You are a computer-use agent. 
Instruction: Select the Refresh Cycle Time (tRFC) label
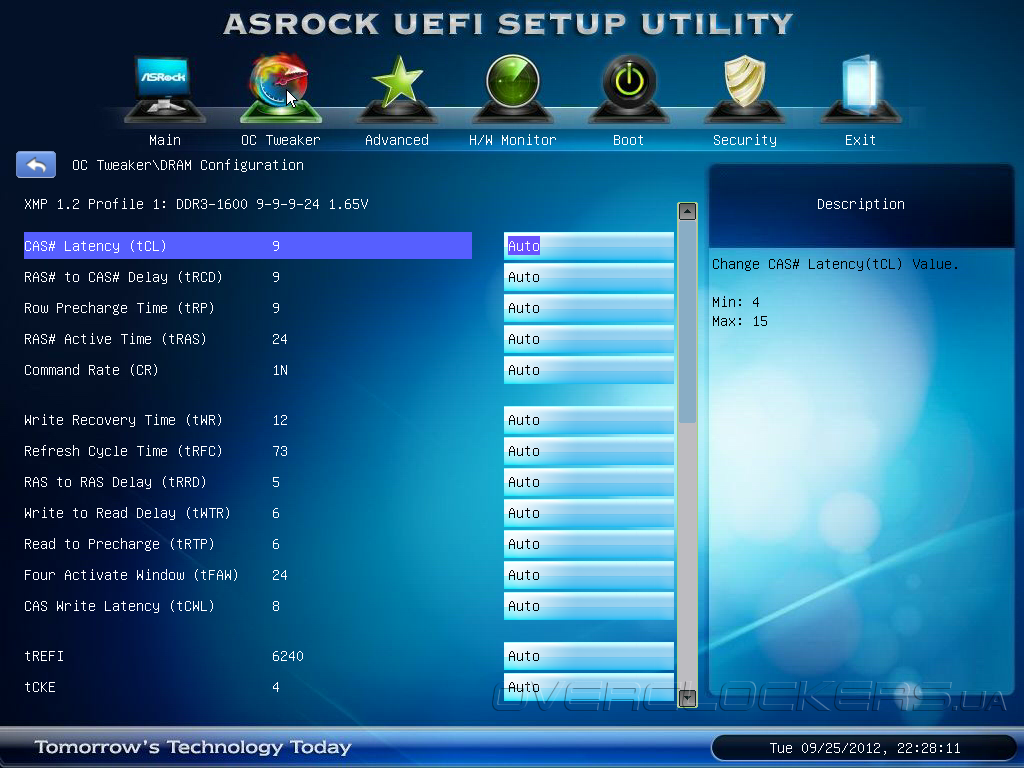pos(123,451)
